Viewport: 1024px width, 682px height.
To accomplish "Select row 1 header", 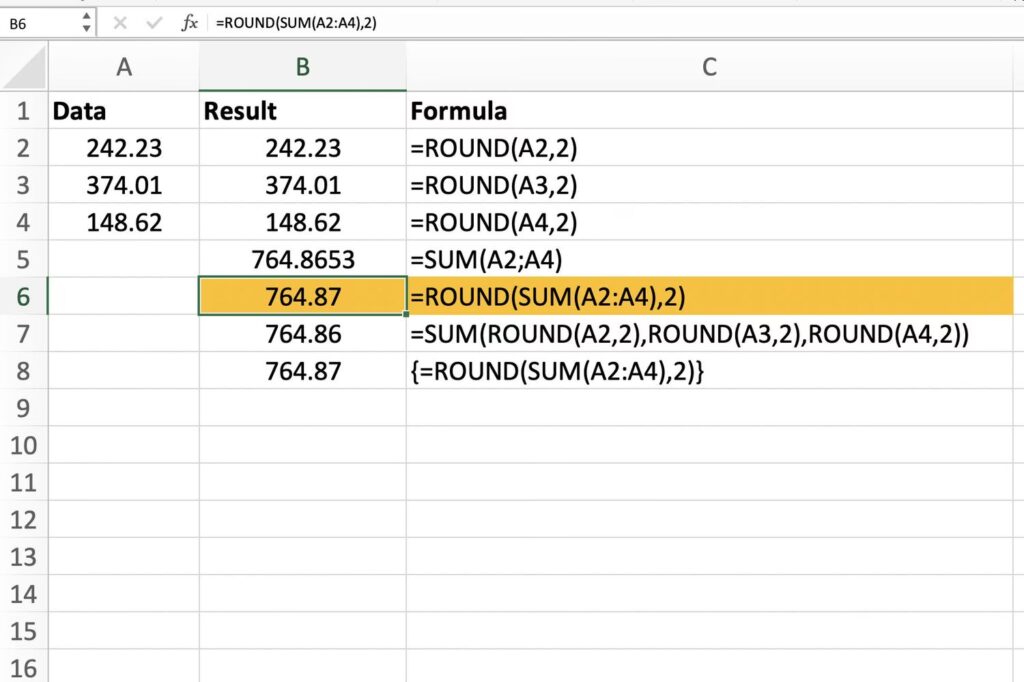I will (24, 111).
